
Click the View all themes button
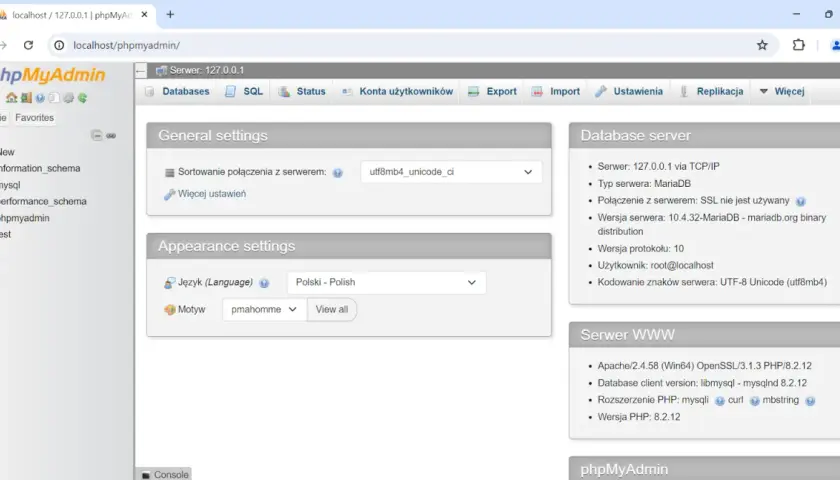click(332, 310)
